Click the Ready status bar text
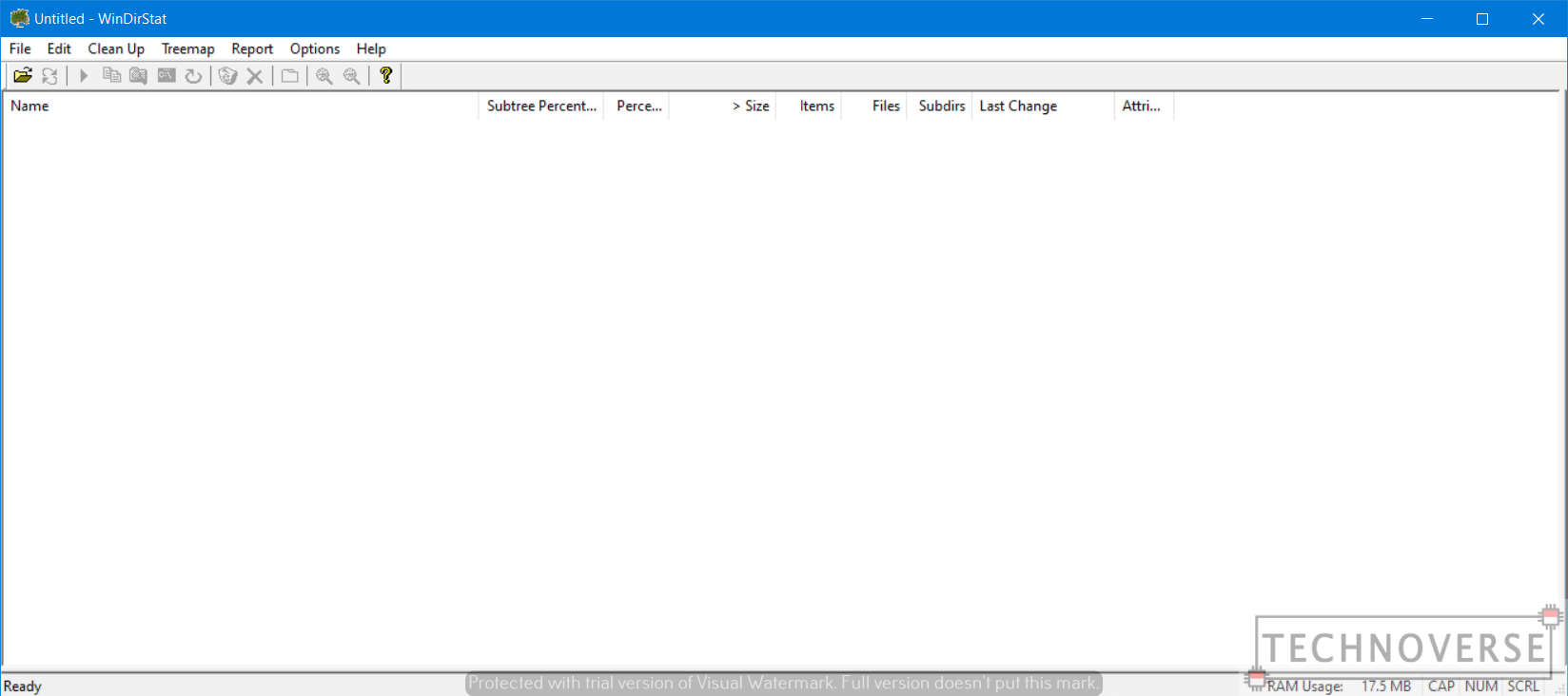This screenshot has height=696, width=1568. click(x=23, y=686)
